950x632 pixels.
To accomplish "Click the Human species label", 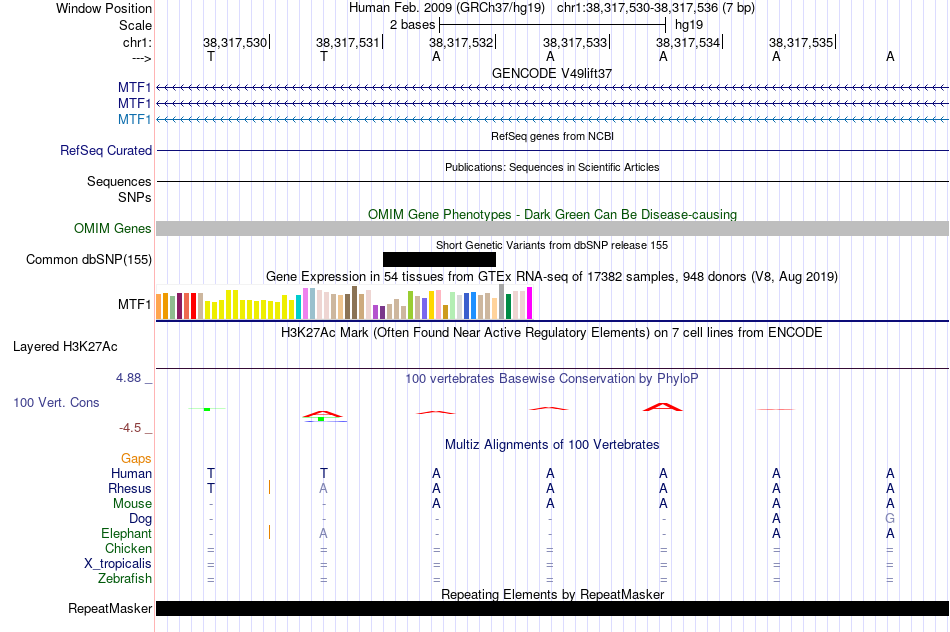I will pyautogui.click(x=131, y=473).
